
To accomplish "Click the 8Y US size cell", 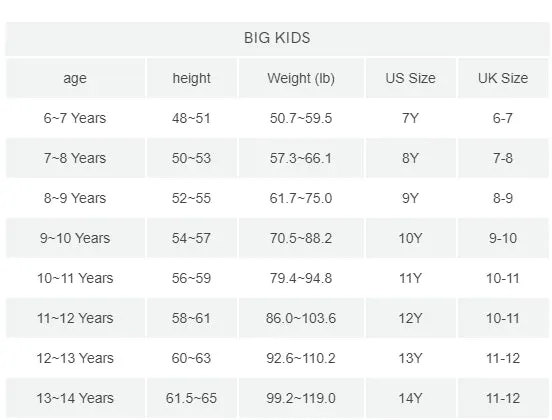I will coord(410,158).
